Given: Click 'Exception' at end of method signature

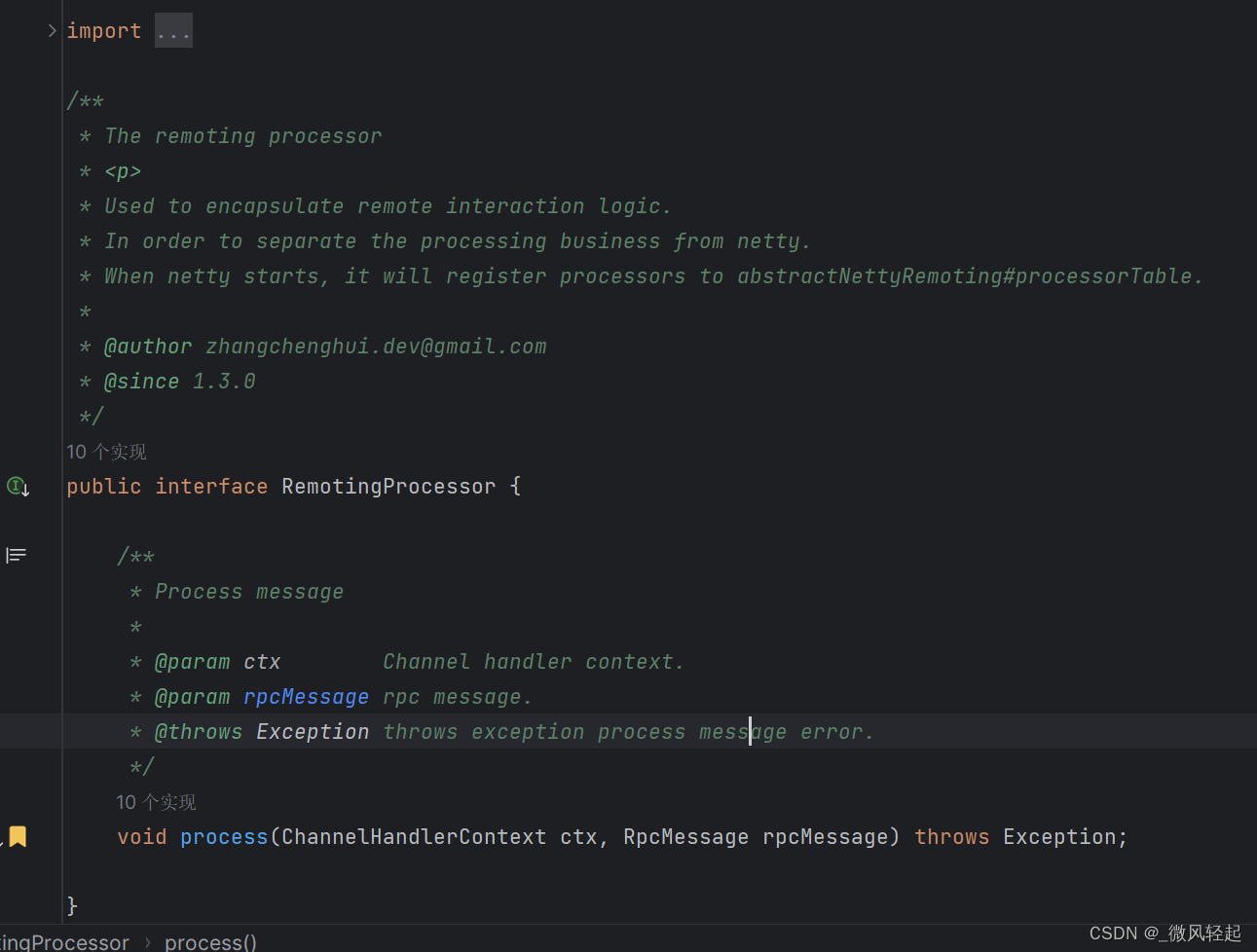Looking at the screenshot, I should click(1059, 837).
